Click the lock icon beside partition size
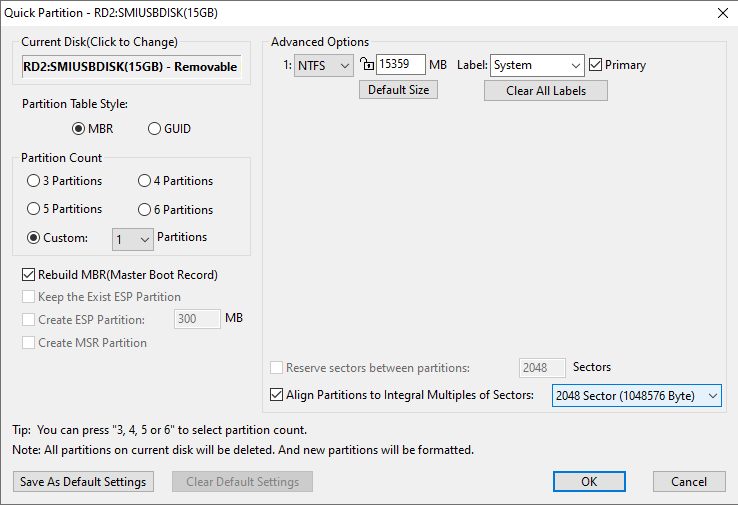 click(x=366, y=65)
